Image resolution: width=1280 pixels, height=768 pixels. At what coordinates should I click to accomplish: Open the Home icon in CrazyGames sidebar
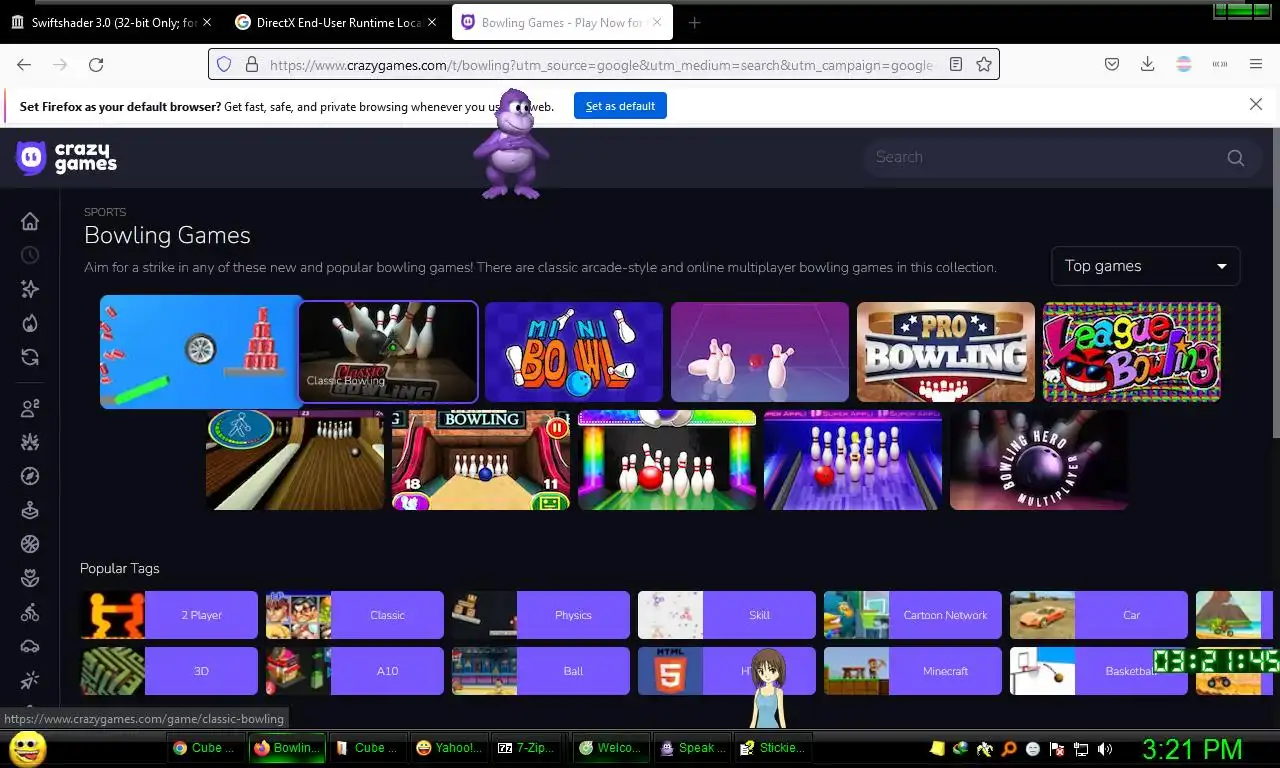(x=30, y=221)
